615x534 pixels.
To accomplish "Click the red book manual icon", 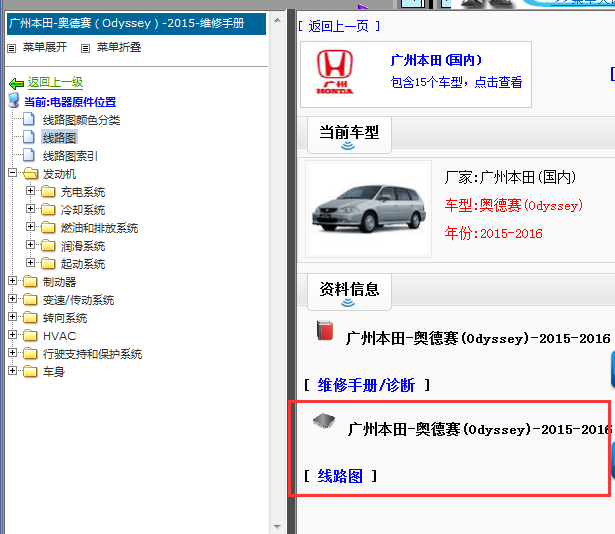I will click(x=325, y=330).
